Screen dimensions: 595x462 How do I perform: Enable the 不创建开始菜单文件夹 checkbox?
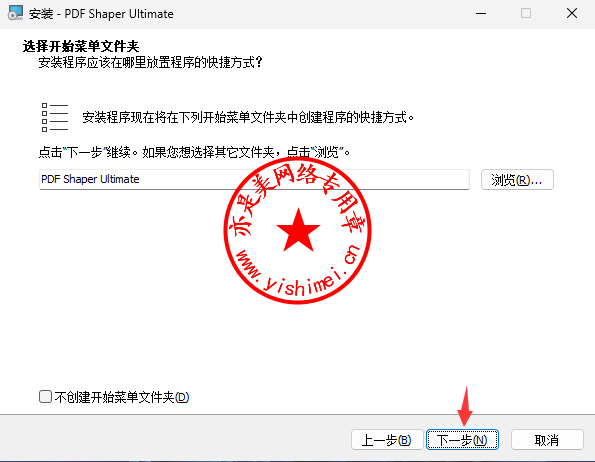[46, 397]
